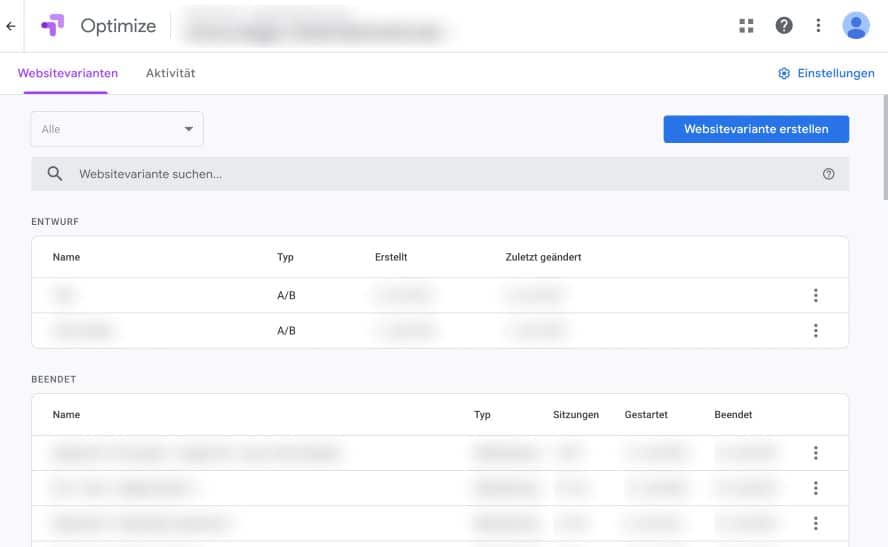
Task: Click A/B type in second draft row
Action: click(287, 331)
